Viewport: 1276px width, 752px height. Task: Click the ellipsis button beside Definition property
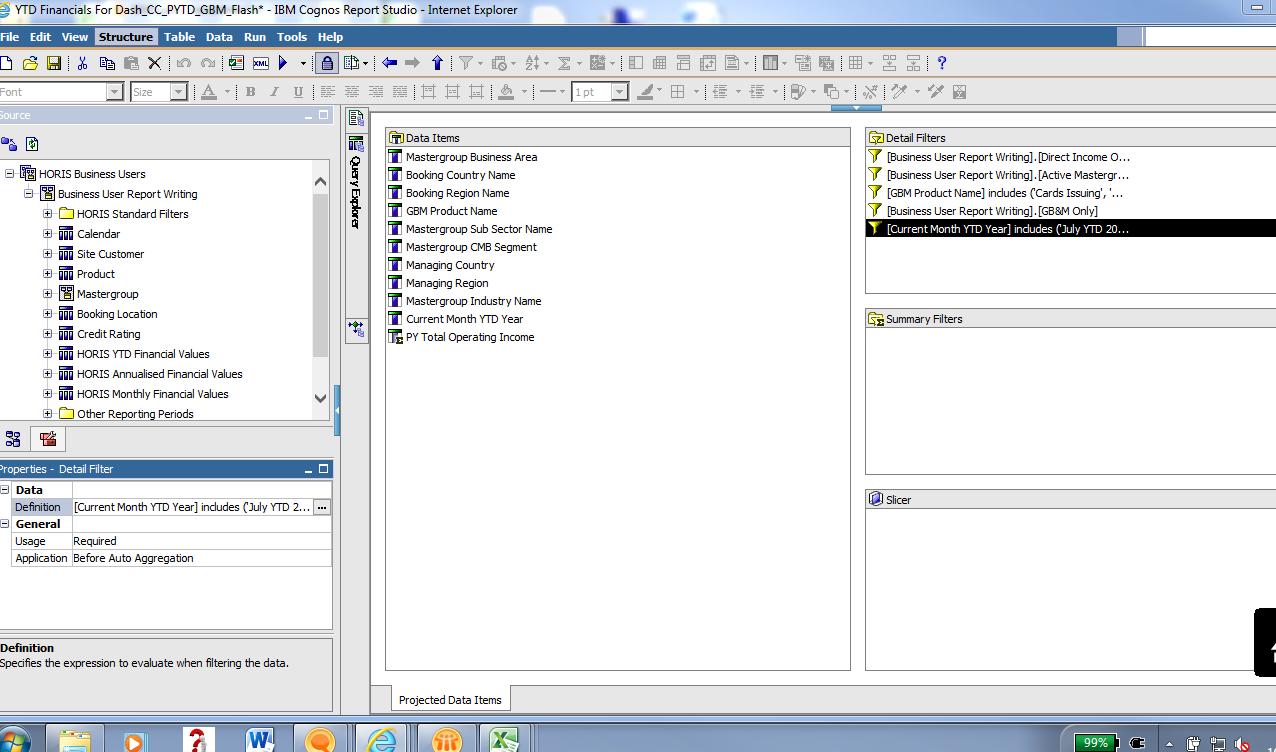(322, 508)
